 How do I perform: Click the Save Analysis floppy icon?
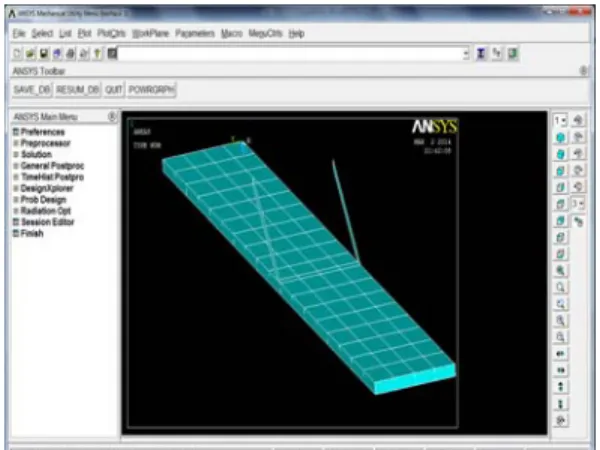point(44,54)
